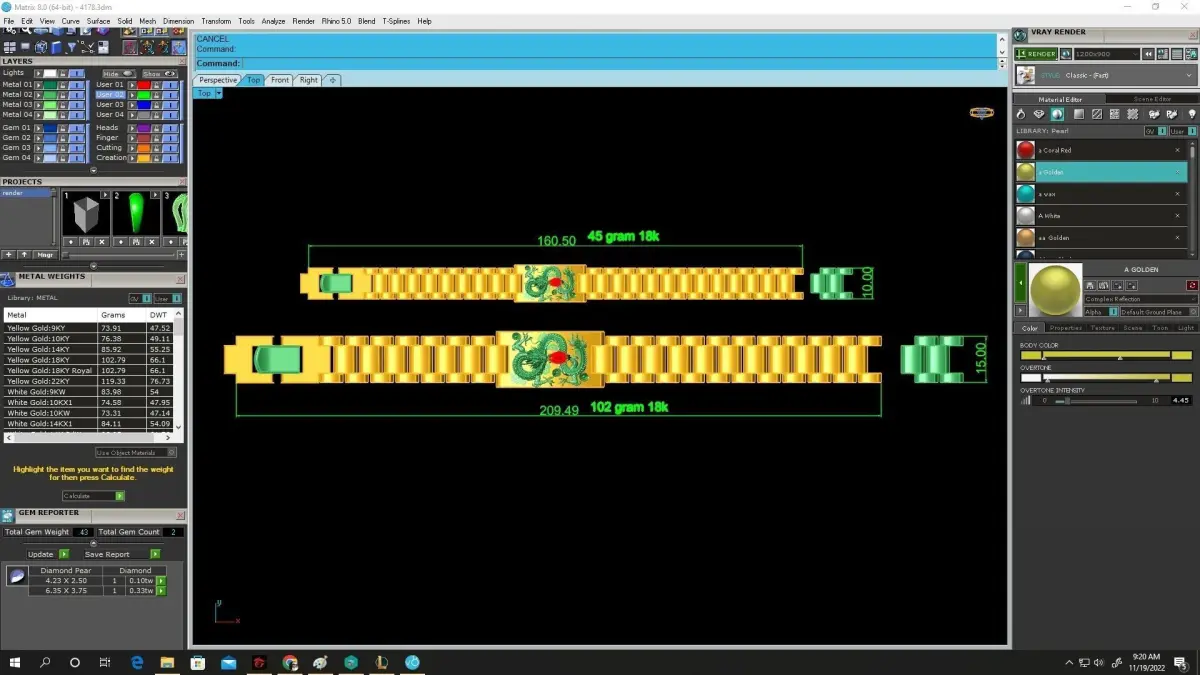Open project thumbnail 2 green shape
This screenshot has width=1200, height=675.
tap(135, 213)
